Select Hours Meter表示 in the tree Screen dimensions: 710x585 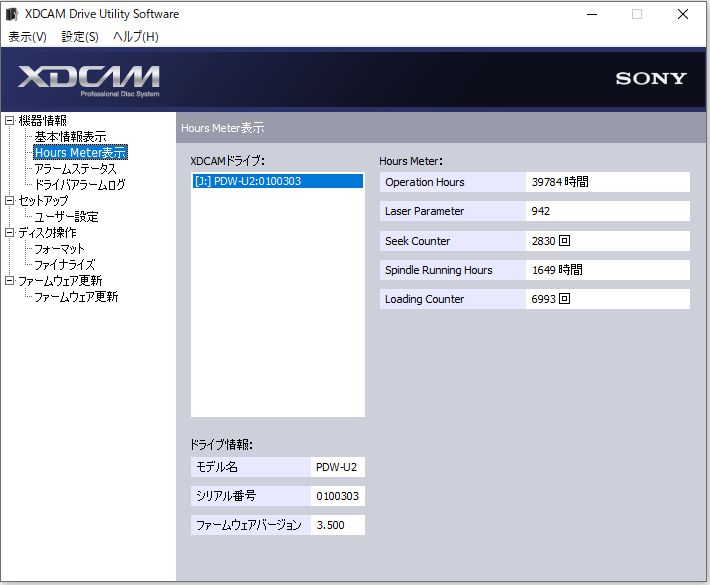pyautogui.click(x=80, y=153)
